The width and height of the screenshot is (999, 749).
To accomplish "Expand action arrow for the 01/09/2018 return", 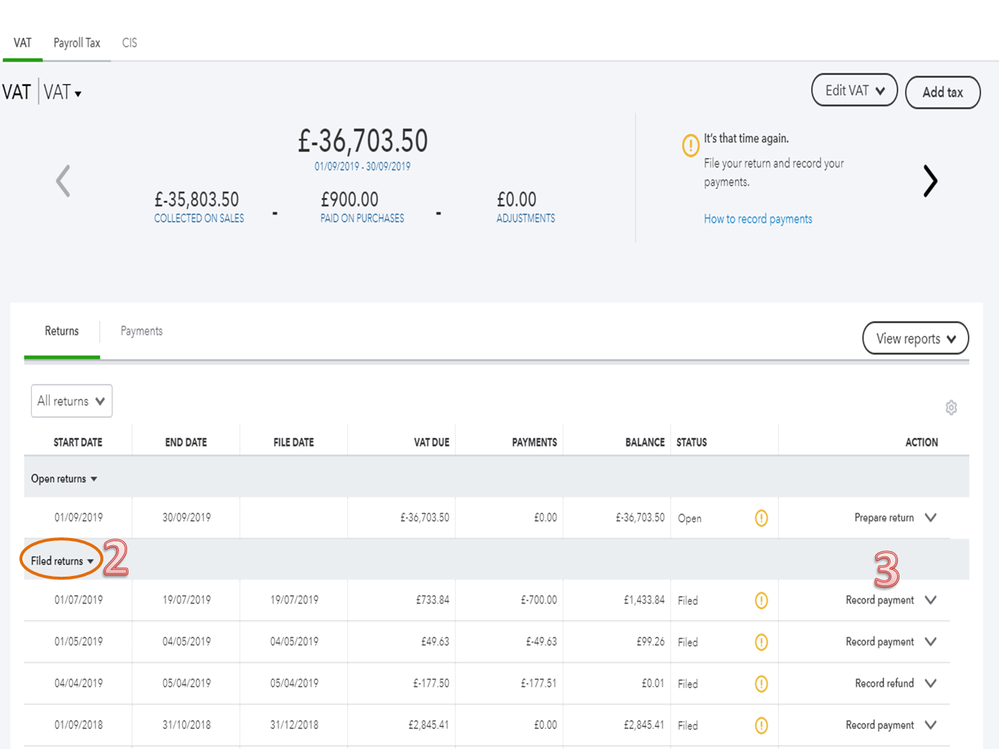I will tap(930, 725).
